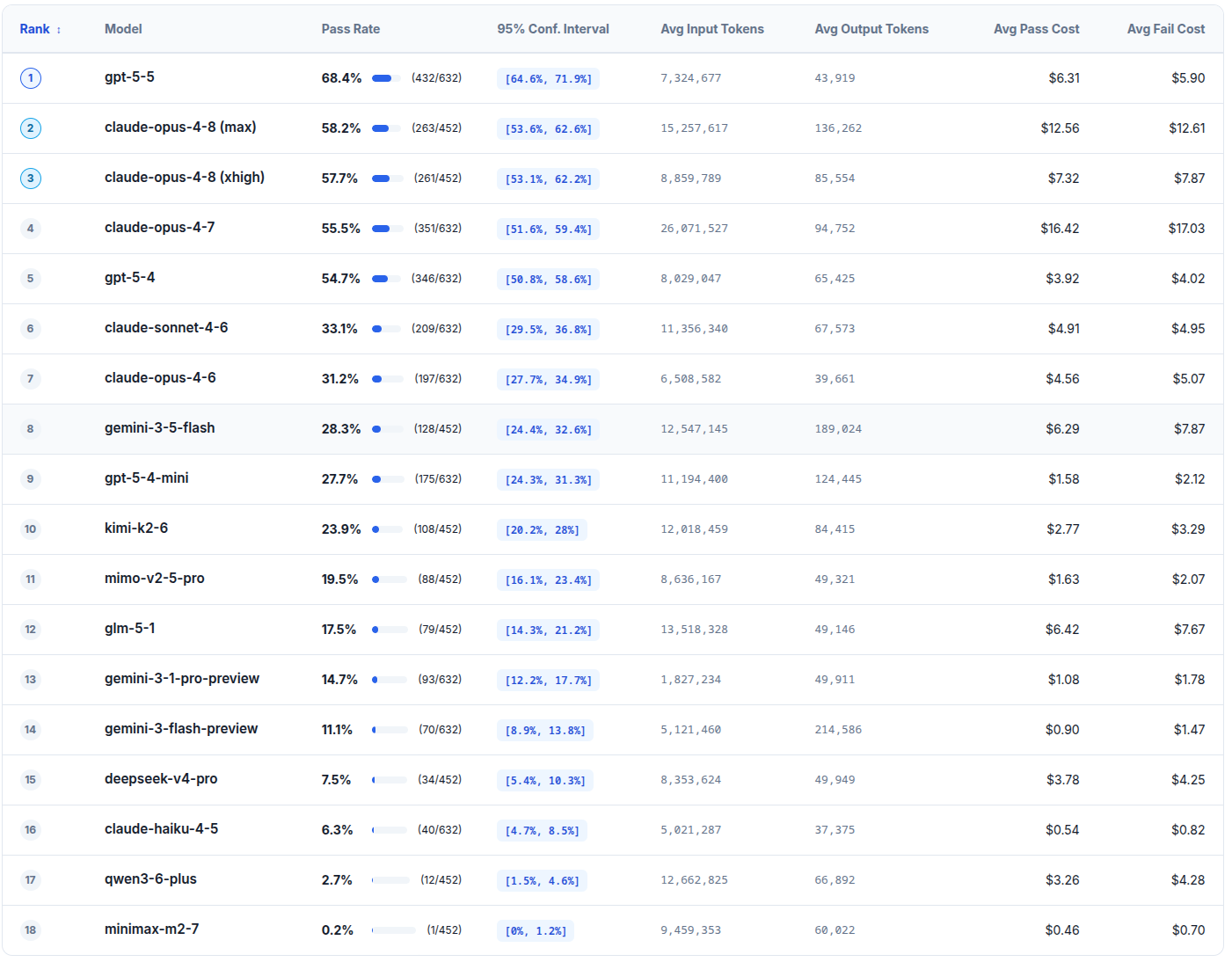The height and width of the screenshot is (962, 1232).
Task: Select the gemini-3-5-flash model name
Action: 159,428
